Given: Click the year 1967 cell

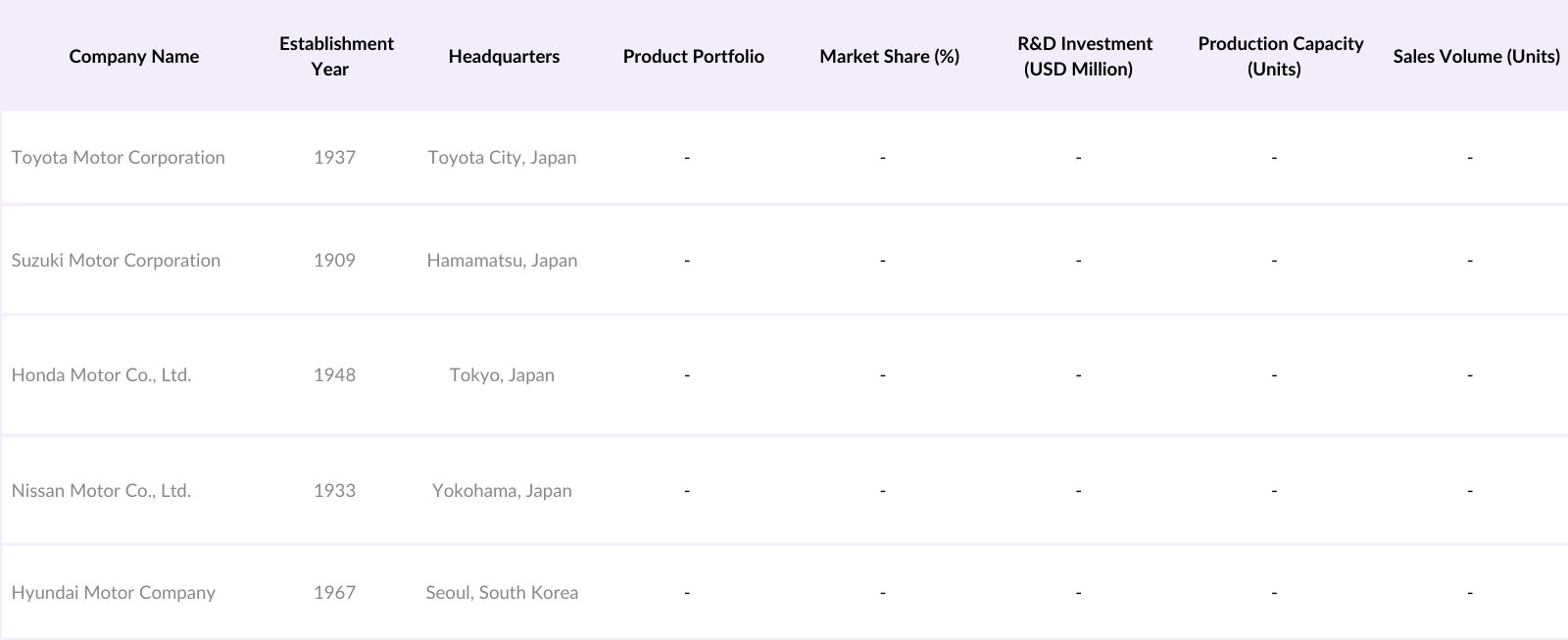Looking at the screenshot, I should point(334,592).
